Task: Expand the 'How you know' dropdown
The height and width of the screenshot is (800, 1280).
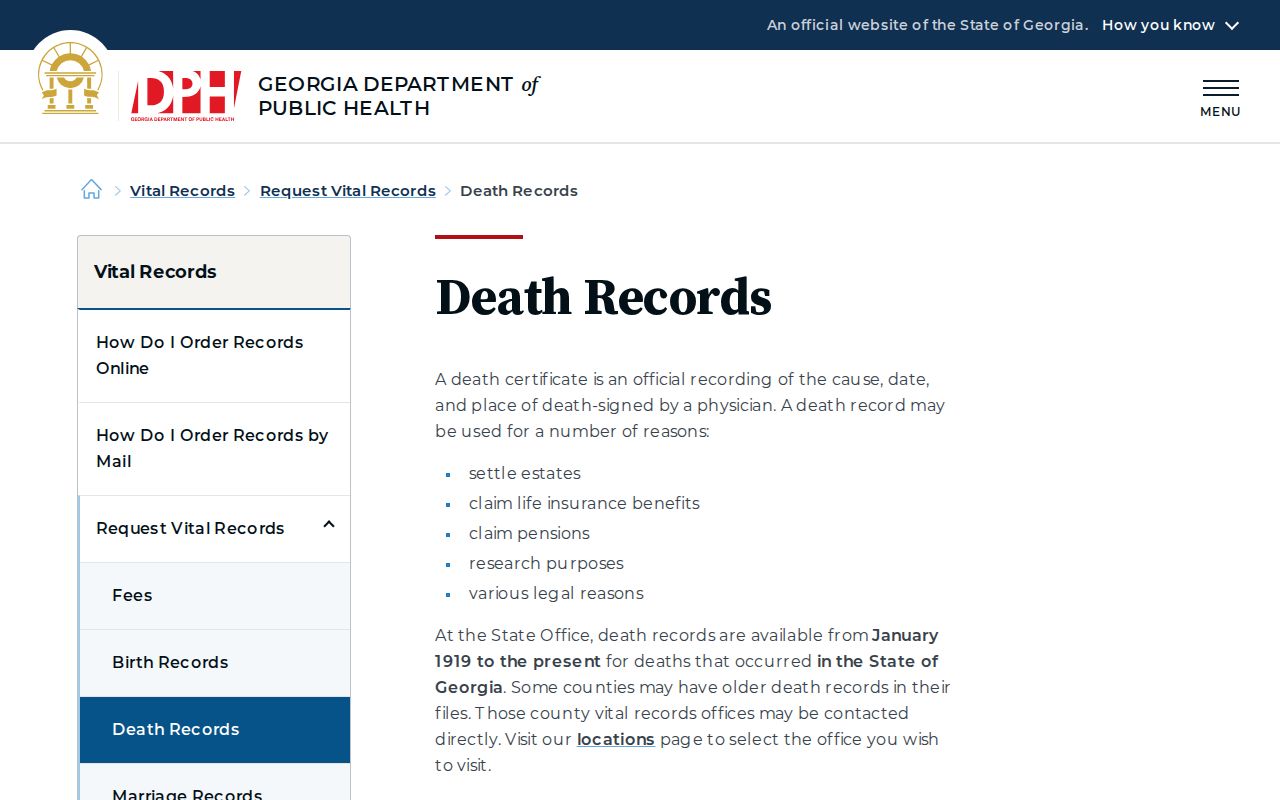Action: point(1170,25)
